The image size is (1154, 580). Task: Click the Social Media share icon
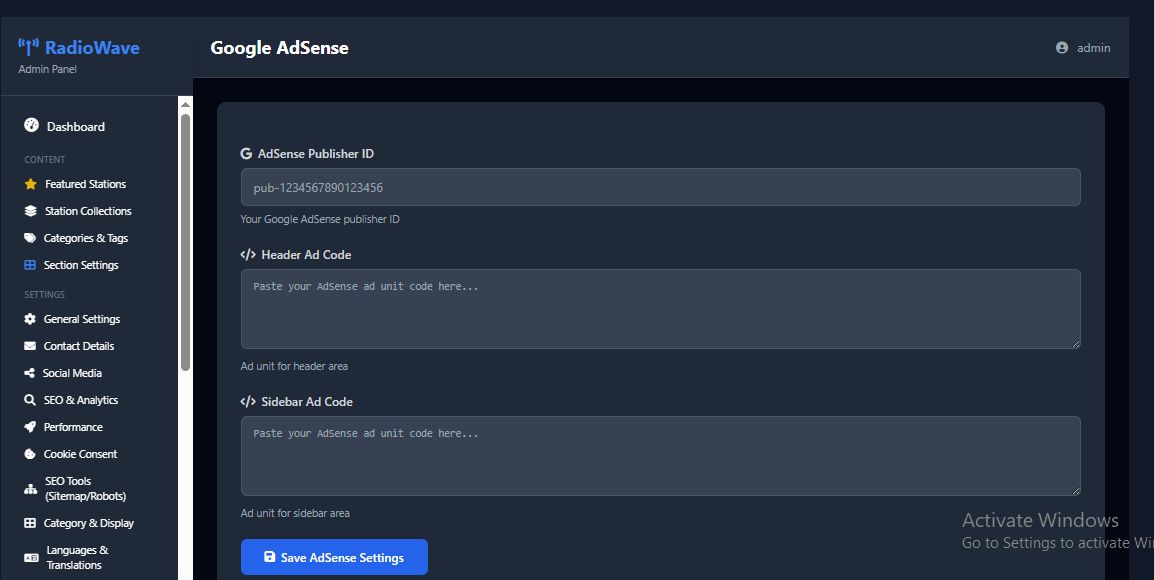tap(30, 373)
